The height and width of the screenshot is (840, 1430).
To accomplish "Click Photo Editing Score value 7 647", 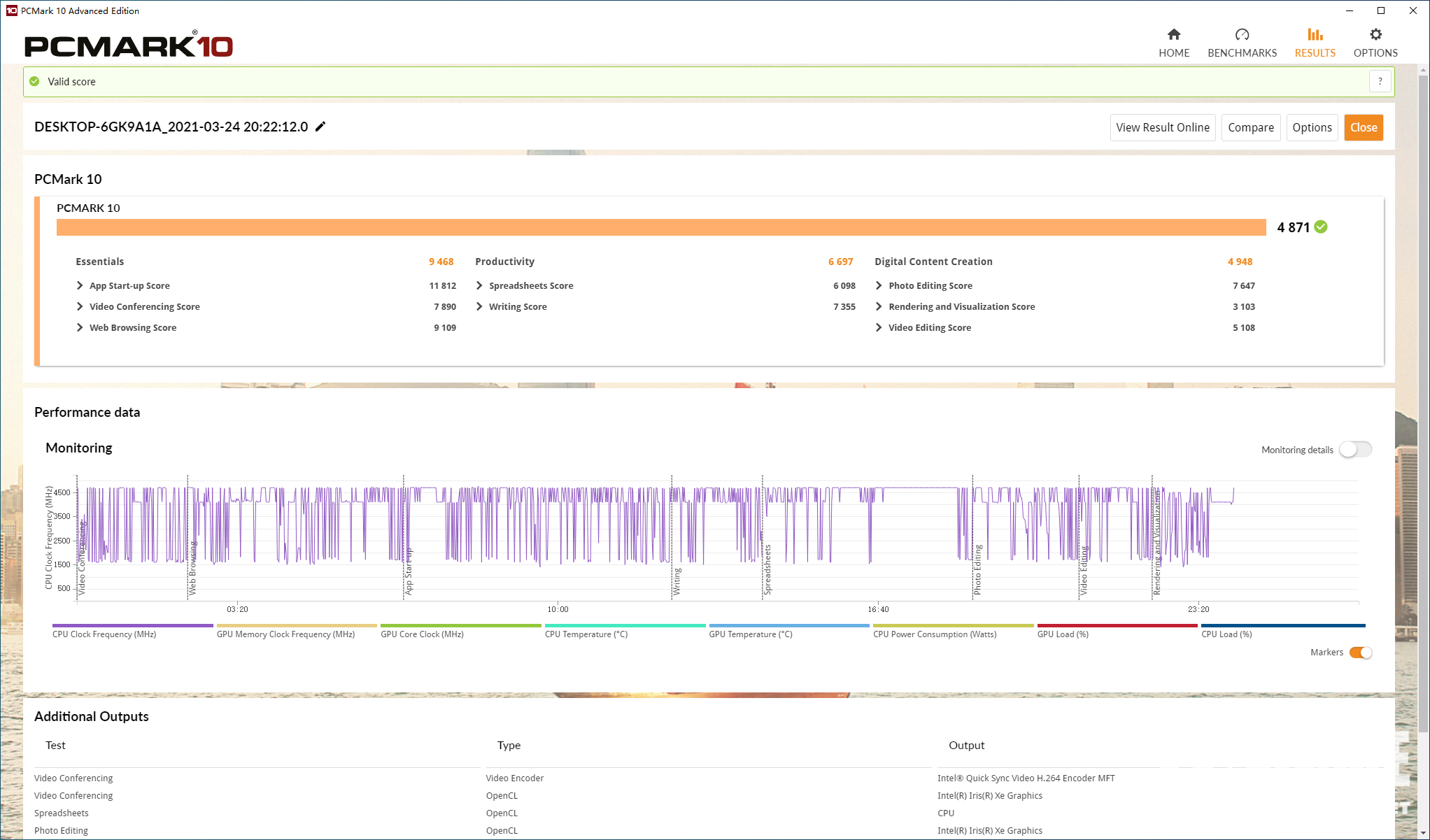I will [x=1243, y=285].
